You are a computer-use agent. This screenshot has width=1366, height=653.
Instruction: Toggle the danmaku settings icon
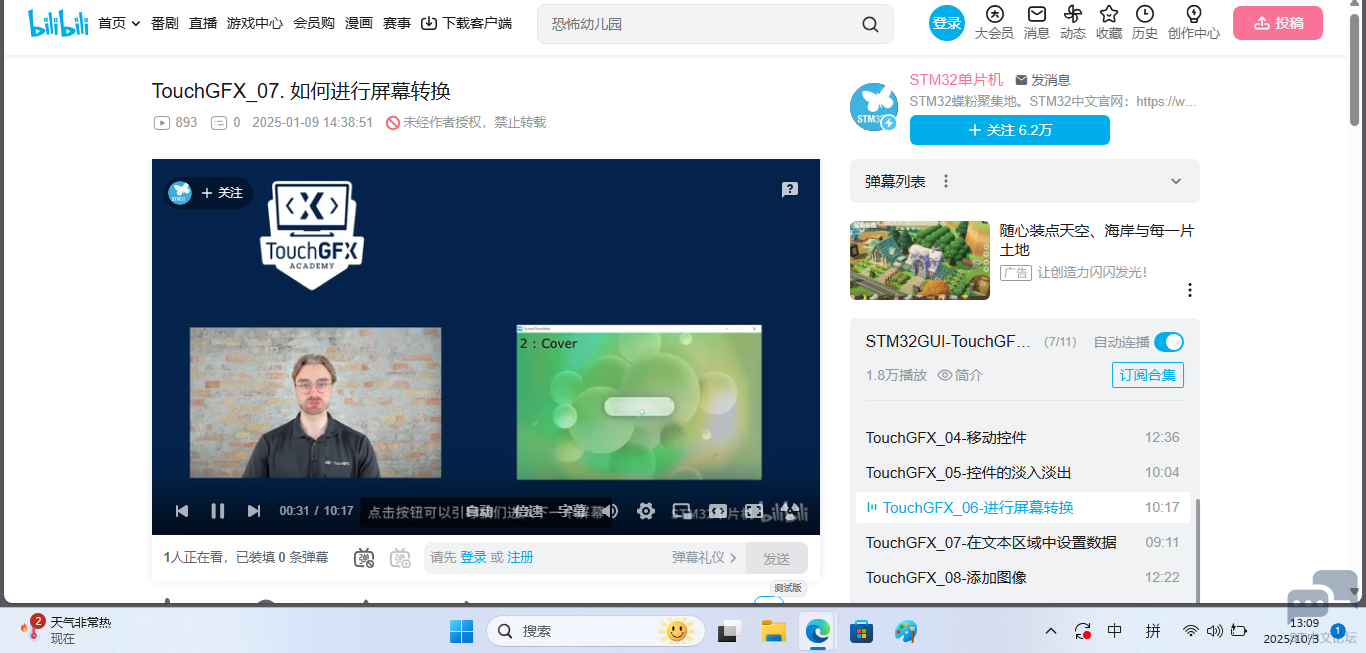[400, 558]
